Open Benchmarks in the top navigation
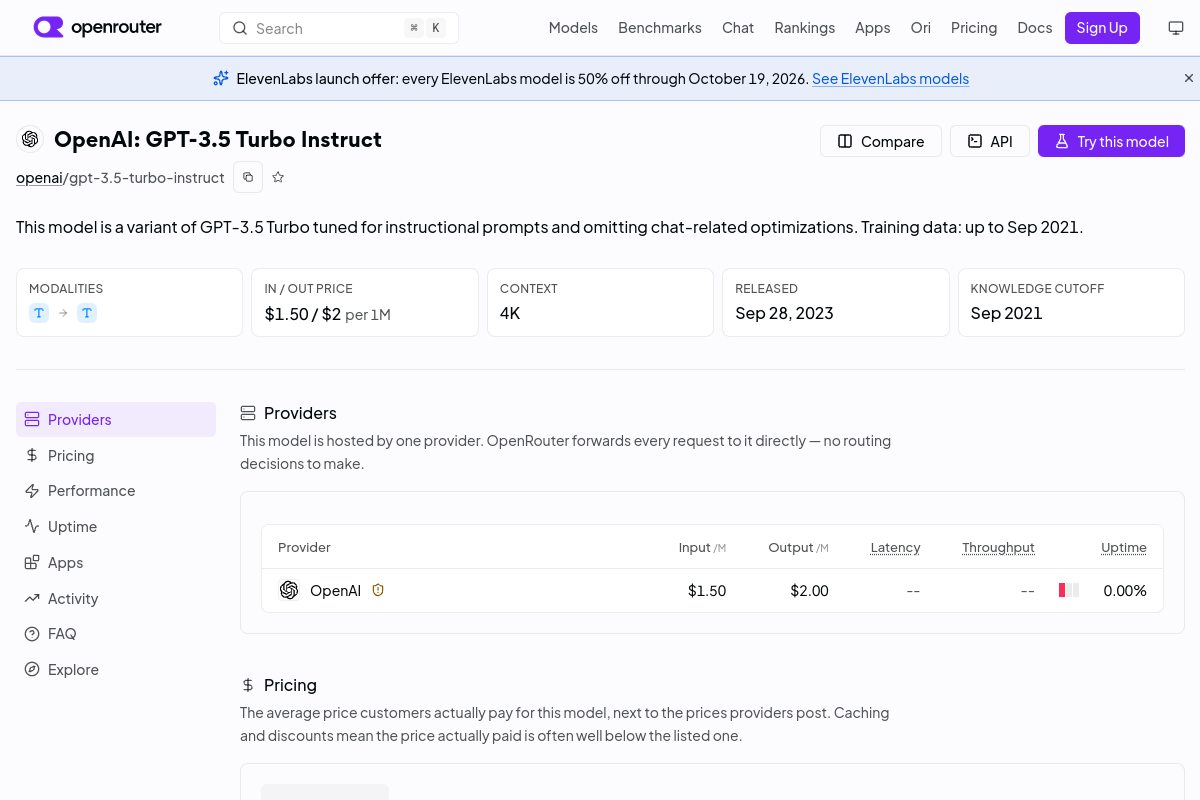 coord(660,28)
